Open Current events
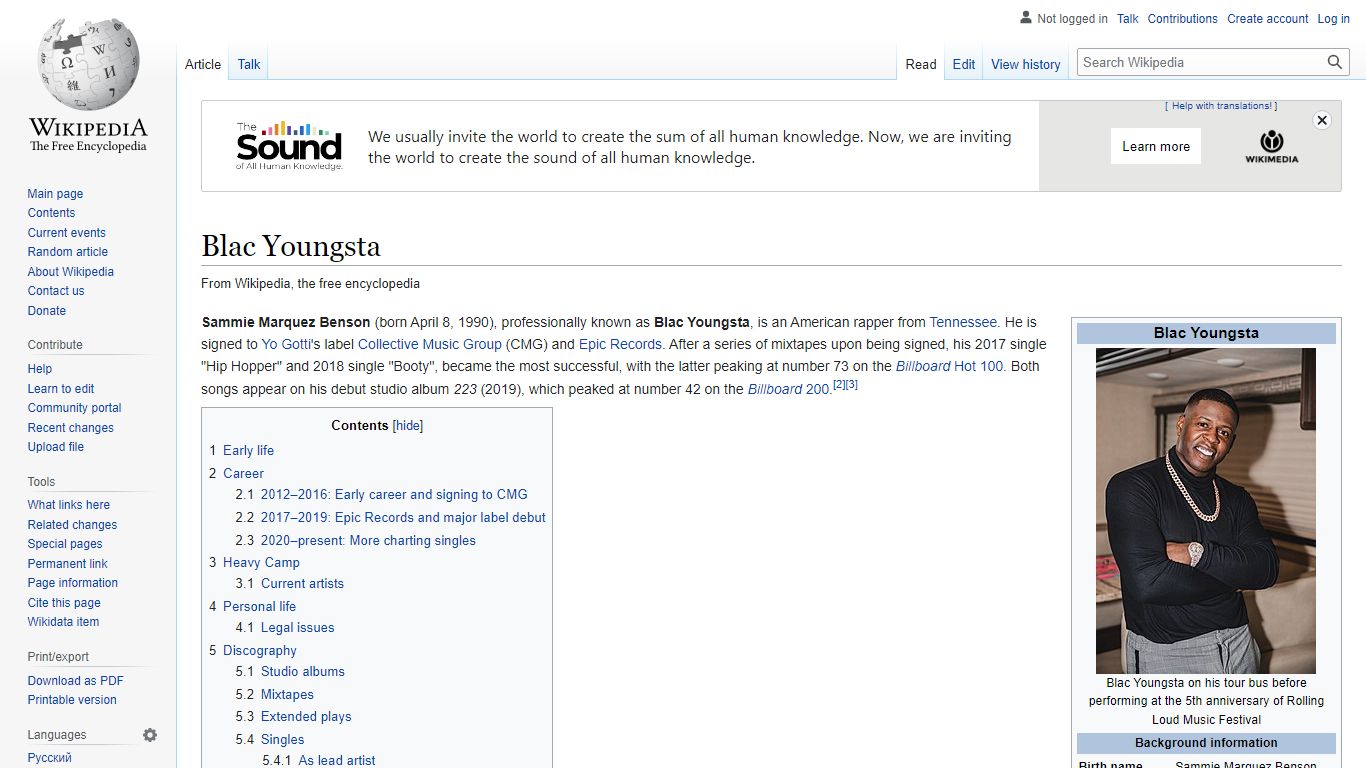The height and width of the screenshot is (768, 1366). click(66, 233)
